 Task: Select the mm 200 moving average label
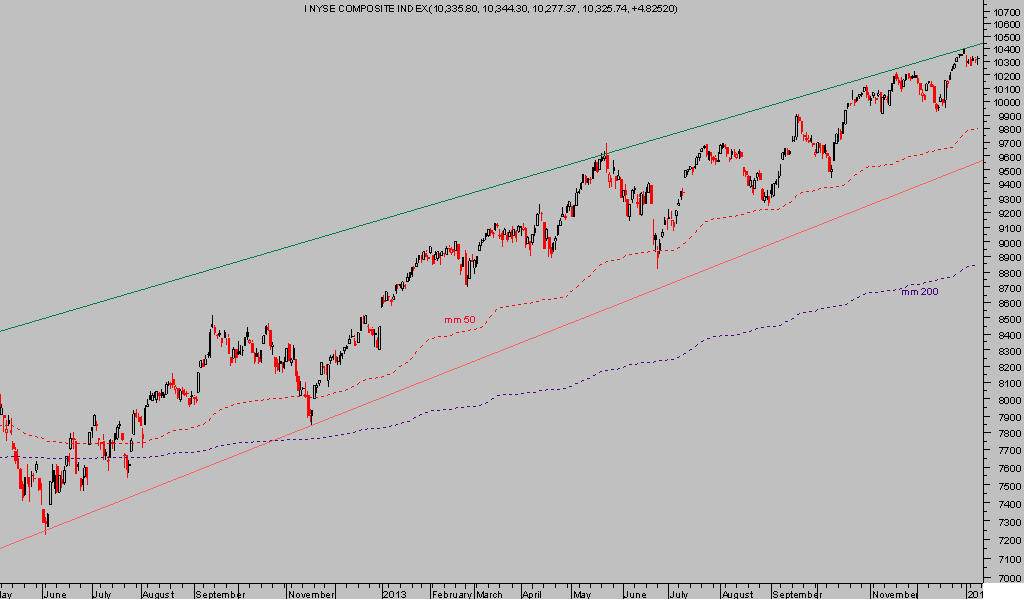click(x=919, y=292)
